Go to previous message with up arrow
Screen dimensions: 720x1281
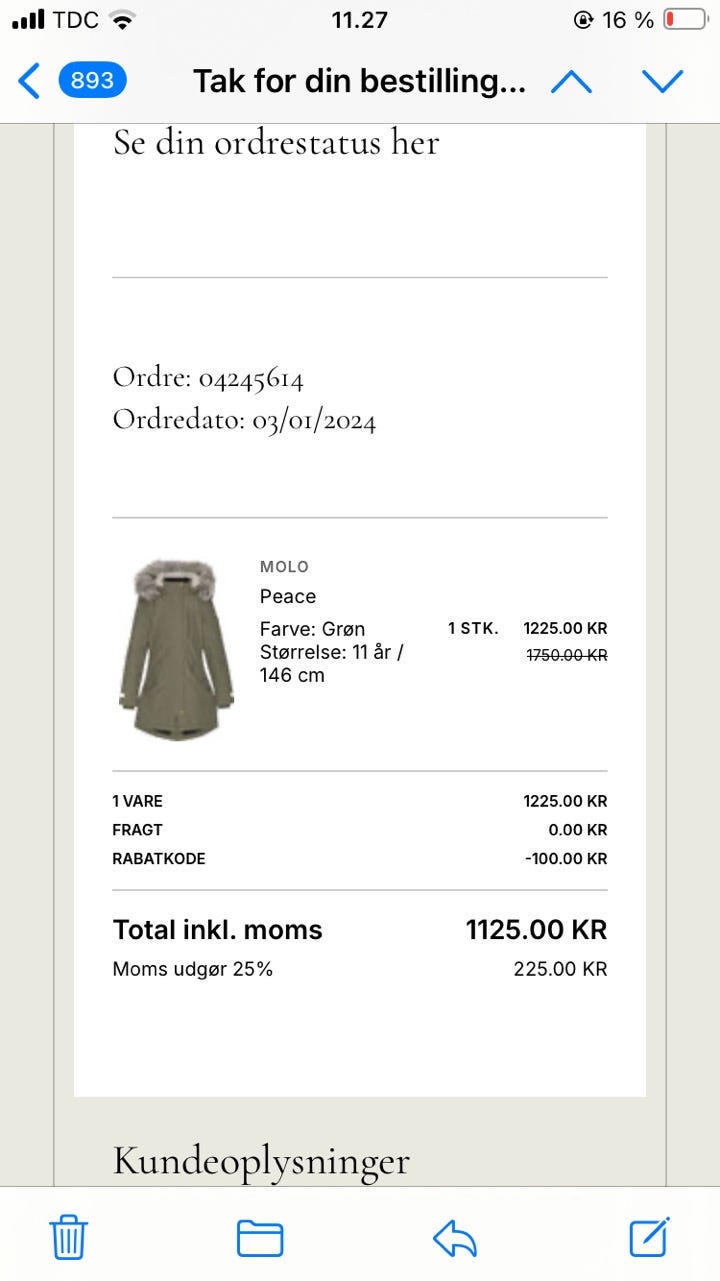coord(571,81)
